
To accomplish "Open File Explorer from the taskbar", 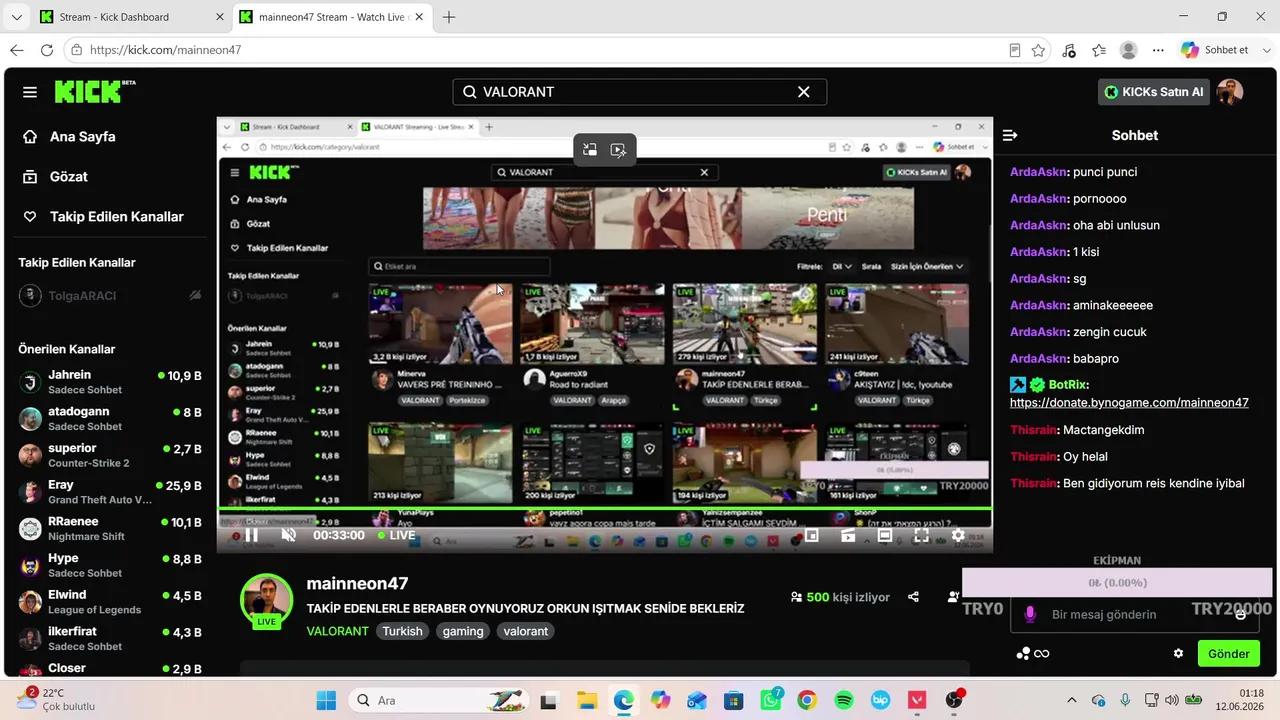I will tap(586, 700).
